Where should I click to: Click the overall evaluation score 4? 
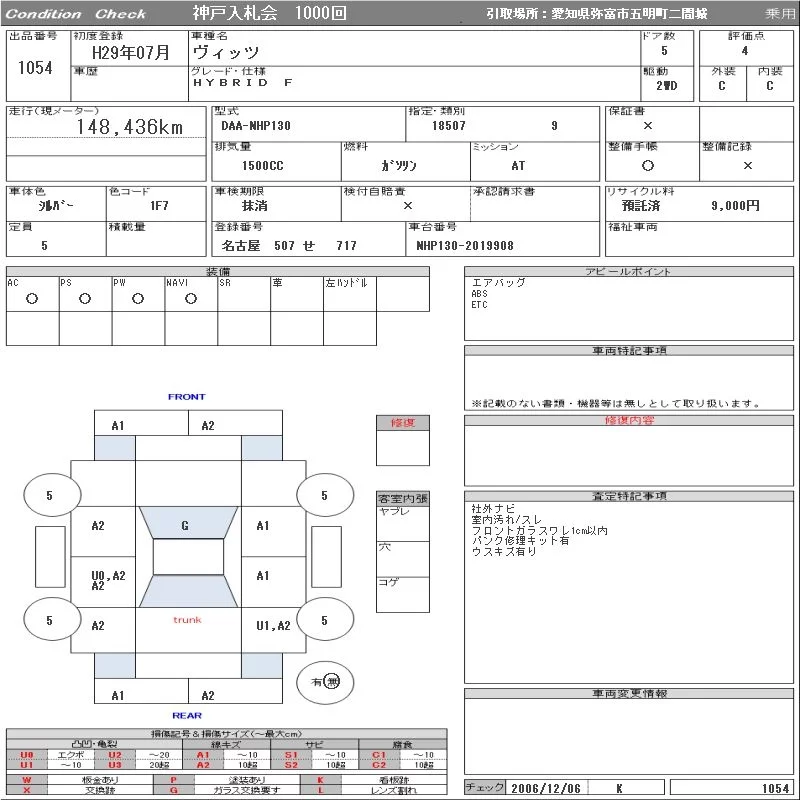tap(745, 51)
